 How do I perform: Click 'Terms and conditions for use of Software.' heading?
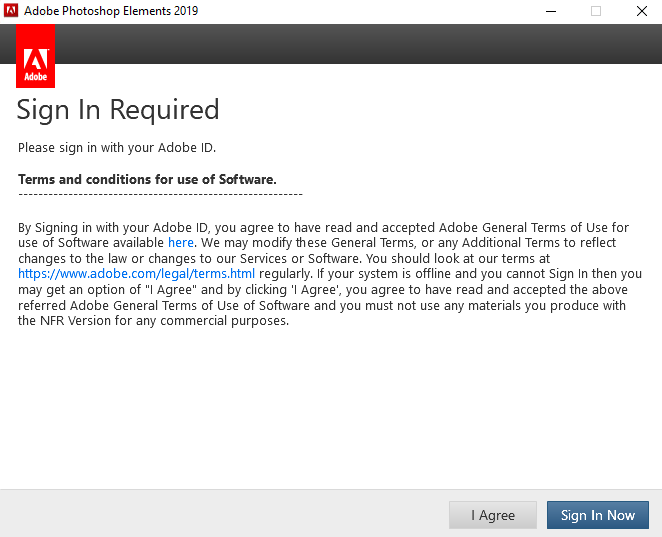point(147,179)
